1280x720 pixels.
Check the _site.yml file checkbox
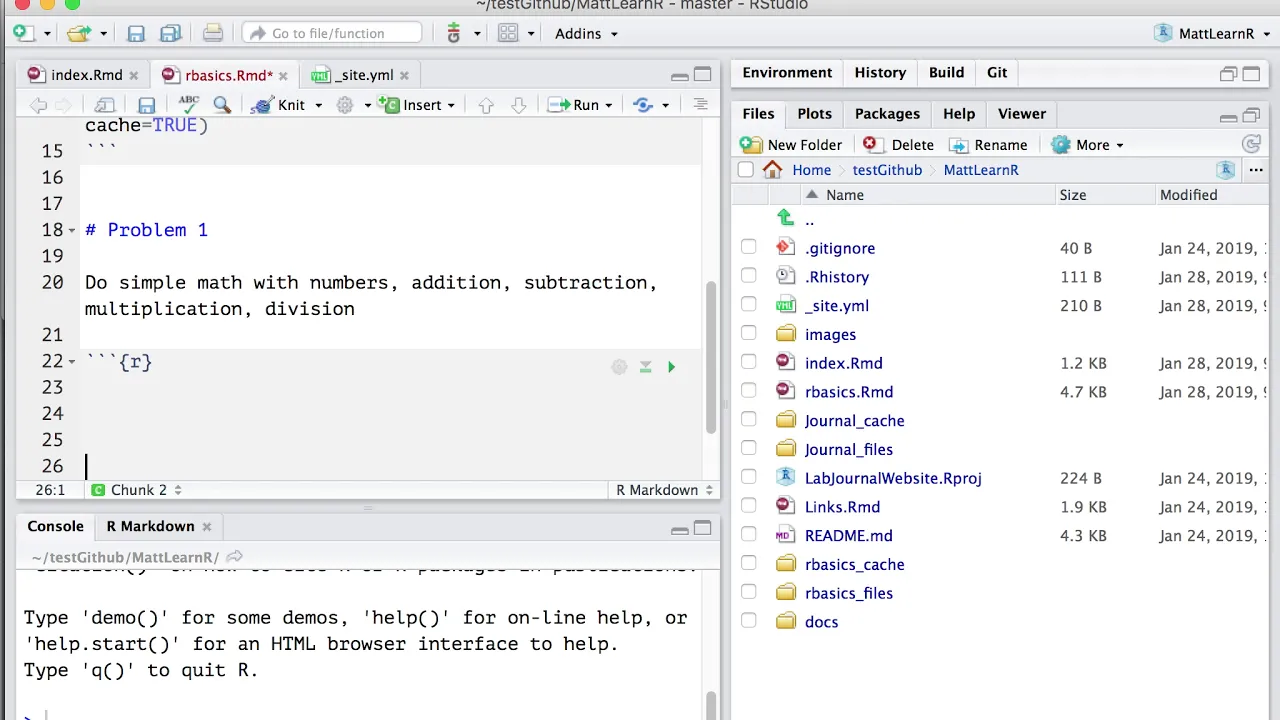749,306
